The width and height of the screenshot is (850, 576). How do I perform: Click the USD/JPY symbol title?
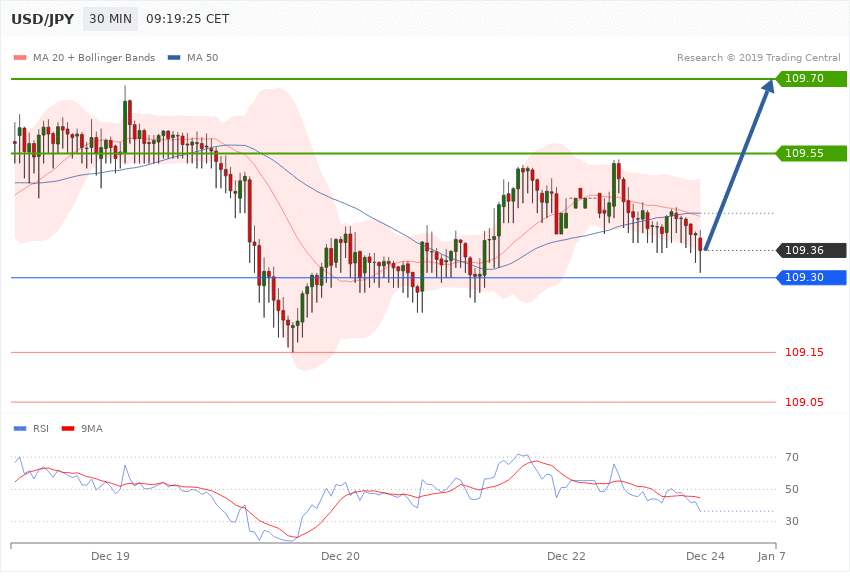42,19
